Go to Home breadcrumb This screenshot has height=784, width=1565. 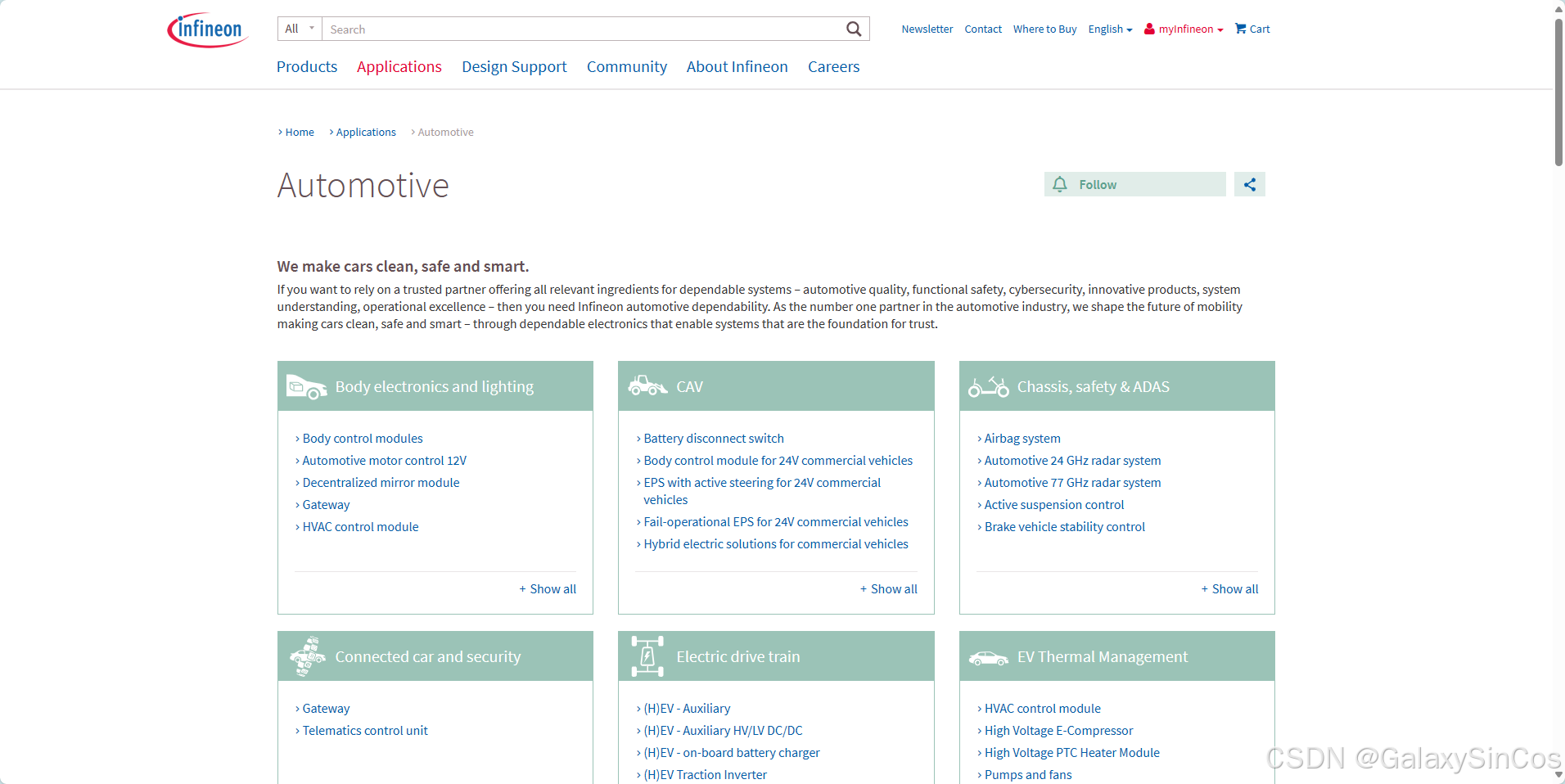pos(299,132)
